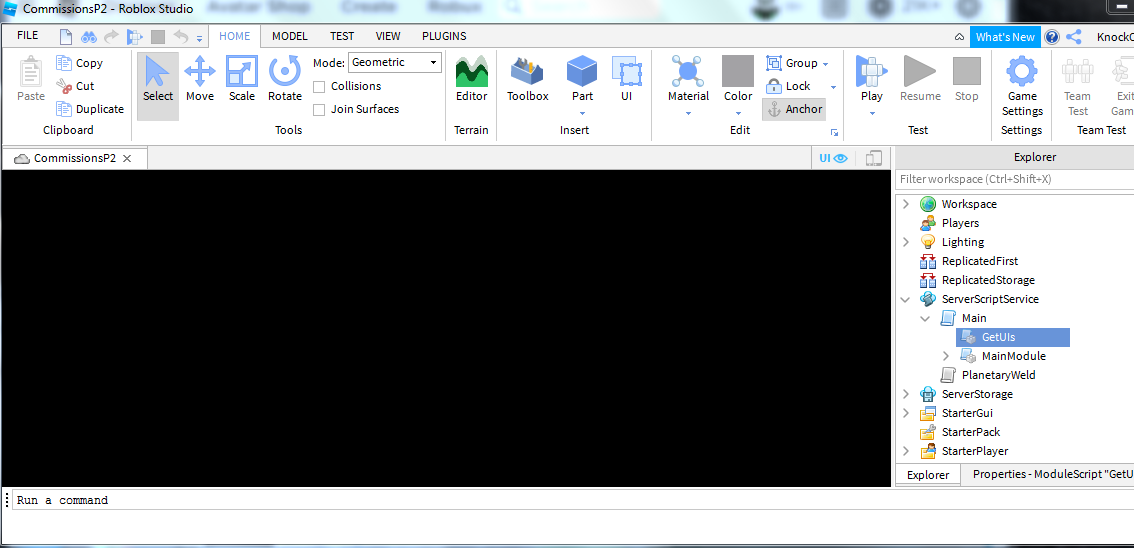Insert a new Part
This screenshot has width=1134, height=548.
click(582, 78)
